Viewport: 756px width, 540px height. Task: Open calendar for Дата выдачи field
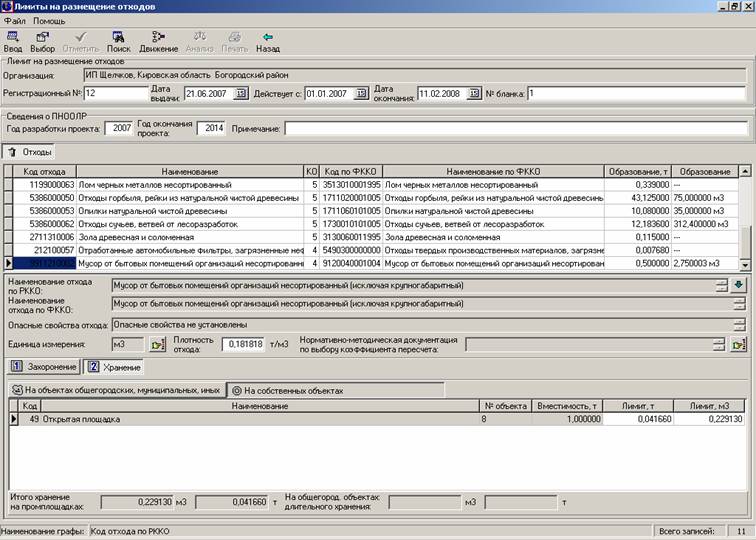coord(240,94)
